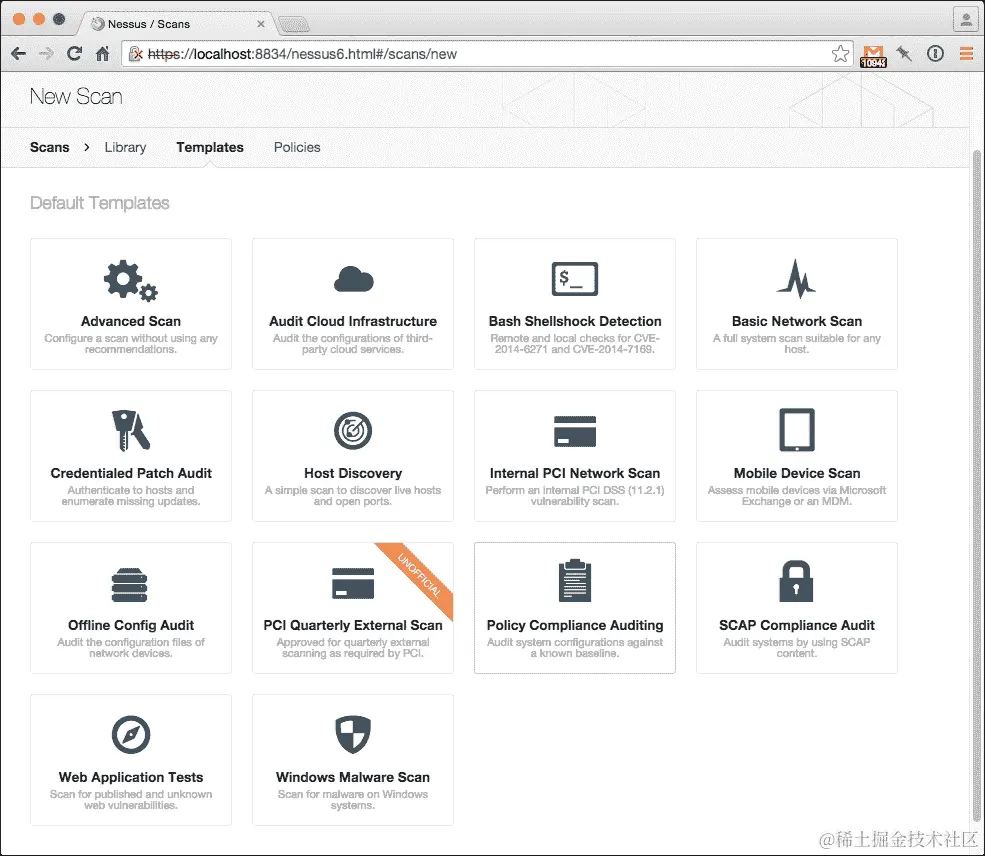Click the Default Templates heading

pos(100,203)
